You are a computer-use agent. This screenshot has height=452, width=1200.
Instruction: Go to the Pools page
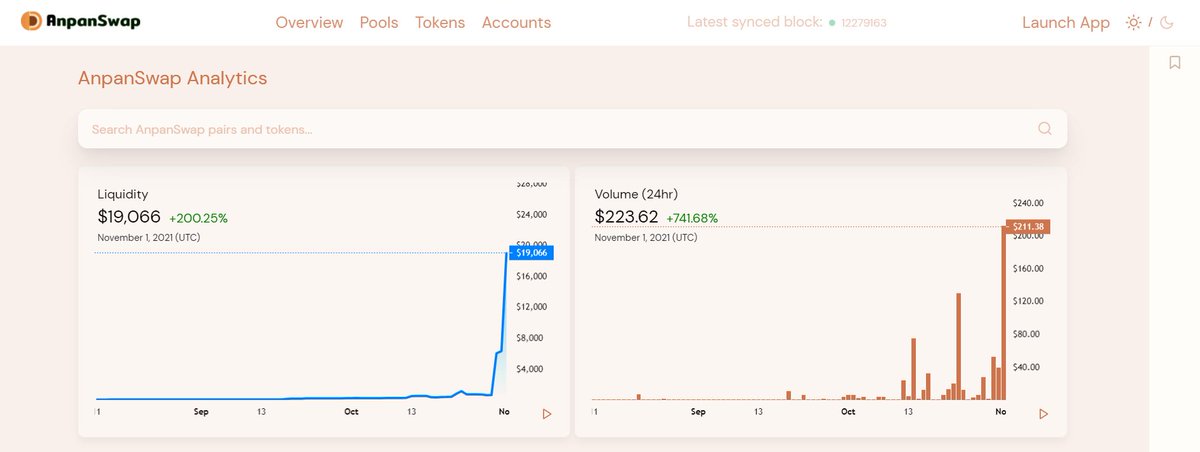point(379,22)
